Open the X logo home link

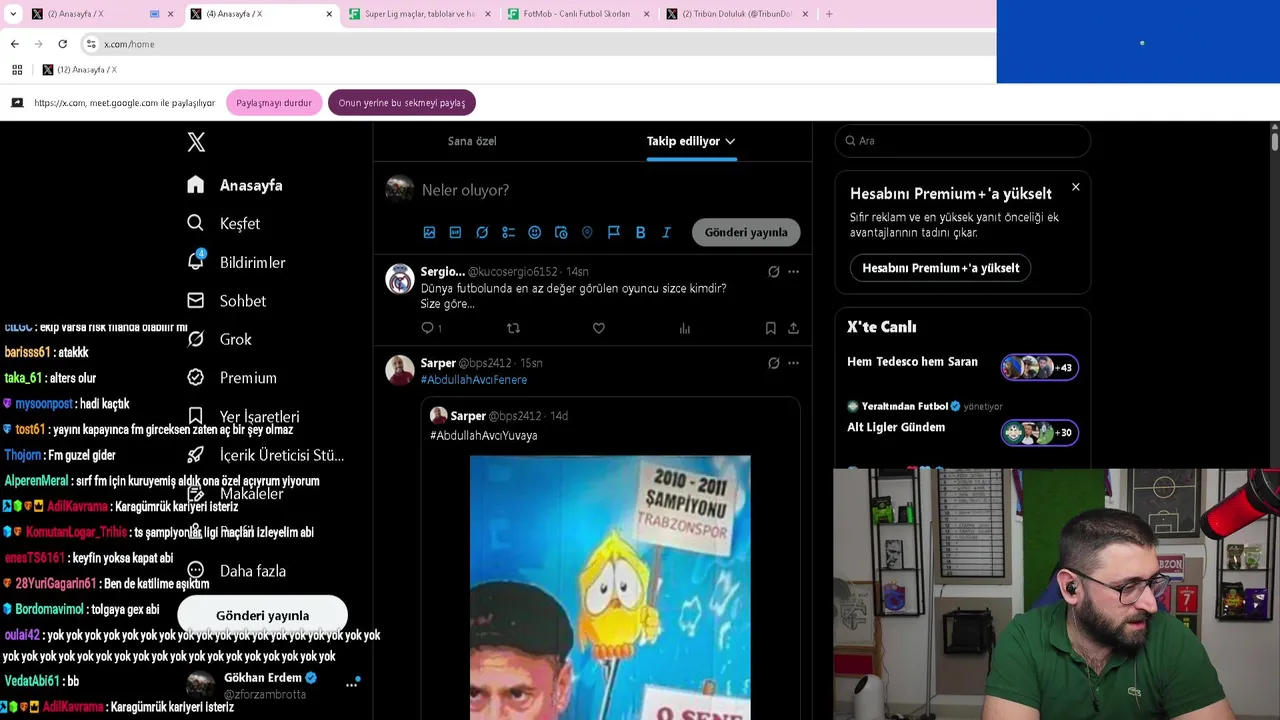tap(196, 142)
